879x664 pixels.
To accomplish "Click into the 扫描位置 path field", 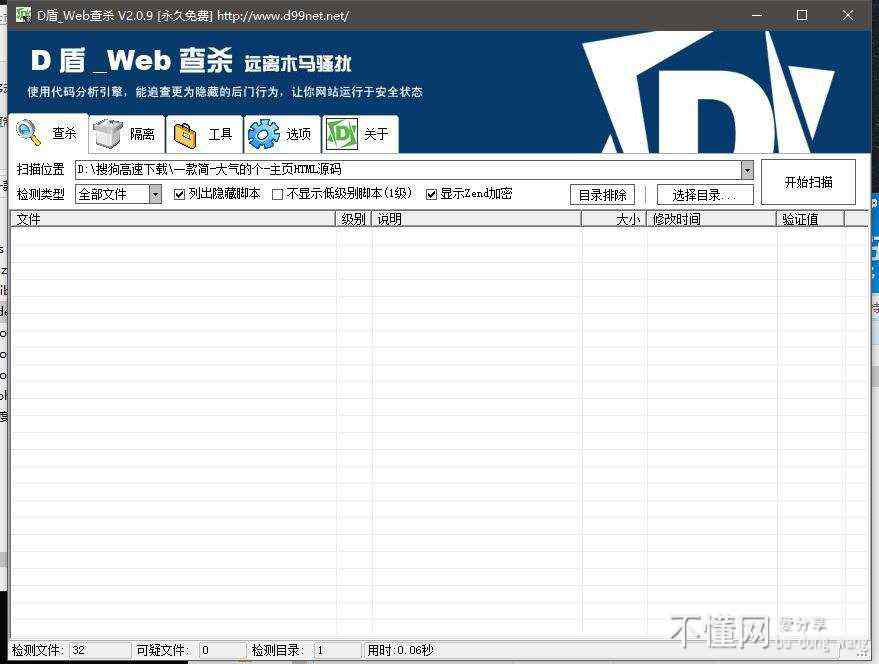I will point(408,170).
